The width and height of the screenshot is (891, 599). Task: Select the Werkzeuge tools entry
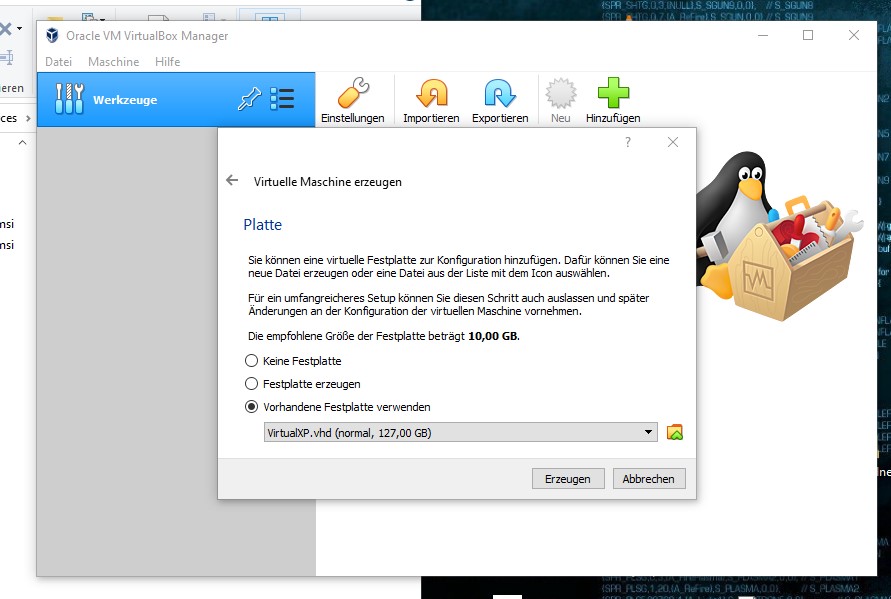pyautogui.click(x=176, y=99)
